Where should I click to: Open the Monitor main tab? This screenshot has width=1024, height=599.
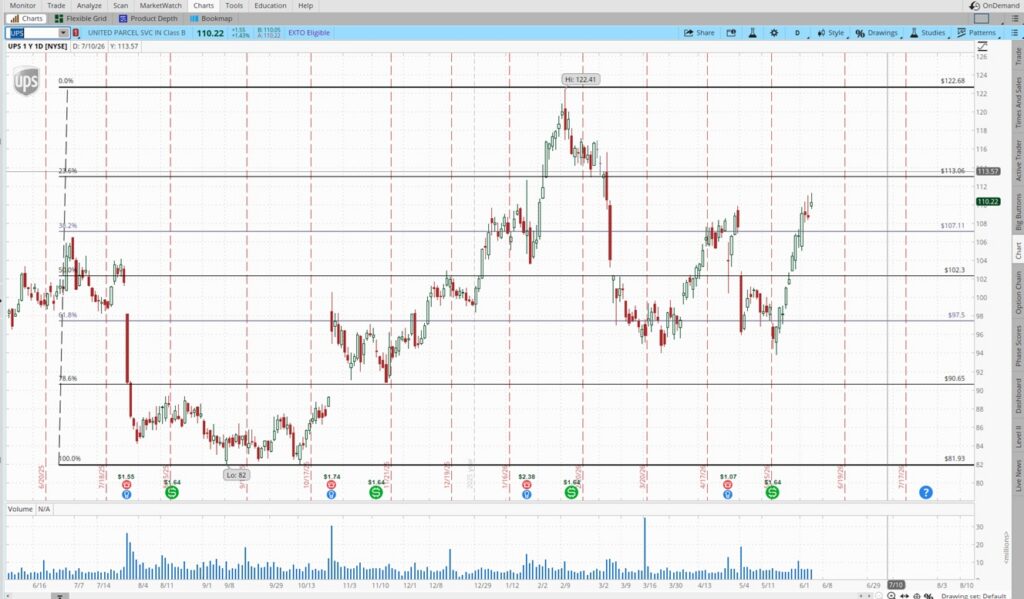pos(23,5)
